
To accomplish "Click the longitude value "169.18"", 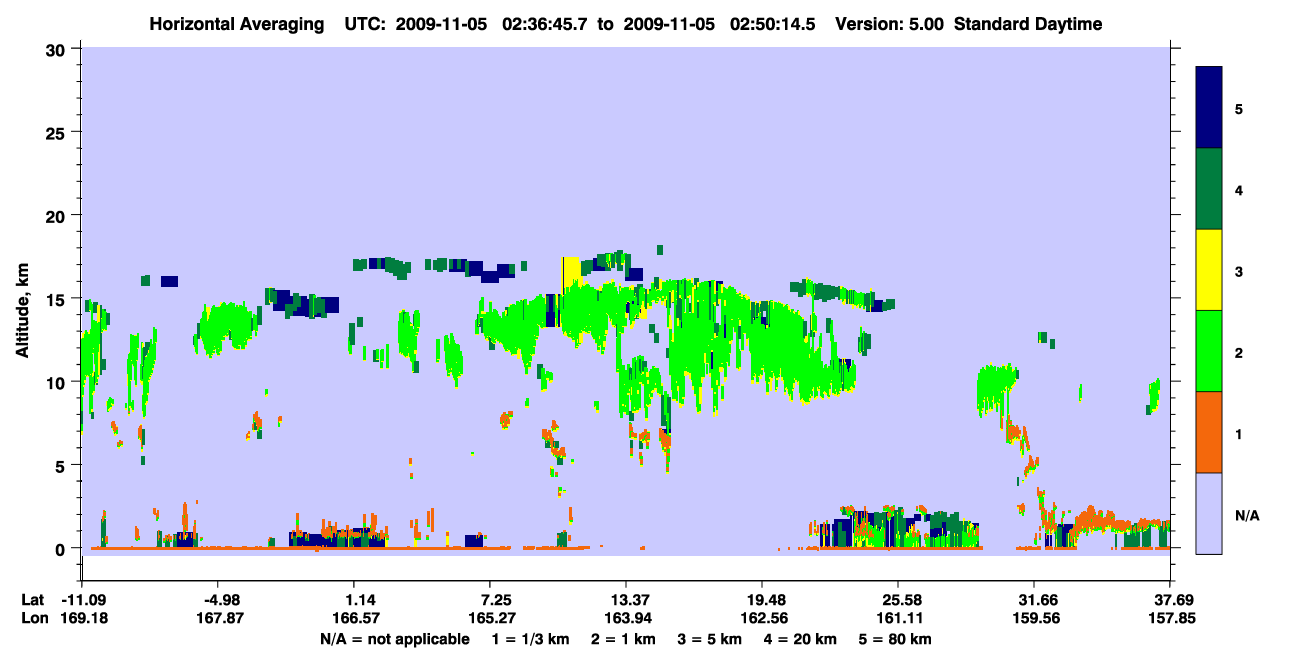I will click(82, 618).
